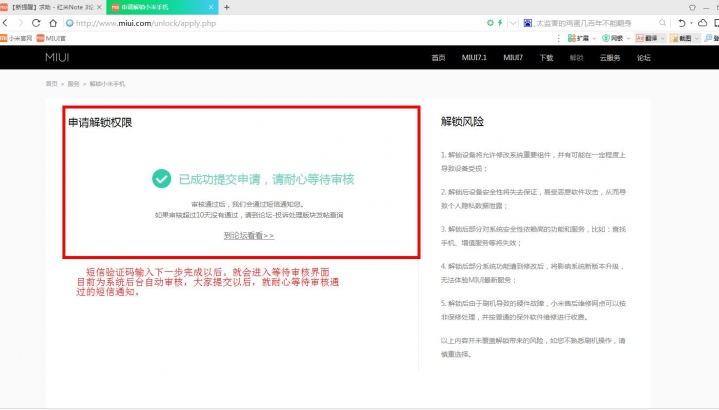The height and width of the screenshot is (410, 719).
Task: Open the 解锁 nav menu item
Action: click(576, 57)
